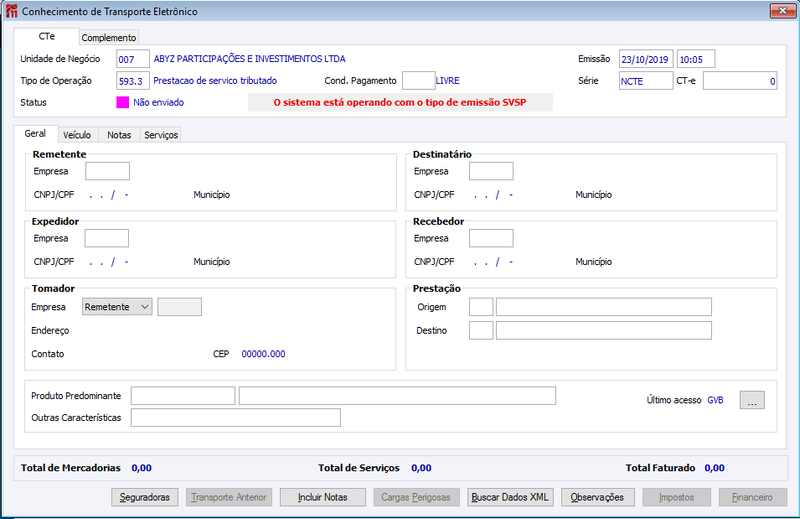The image size is (800, 519).
Task: Go to the Serviços tab
Action: [161, 135]
